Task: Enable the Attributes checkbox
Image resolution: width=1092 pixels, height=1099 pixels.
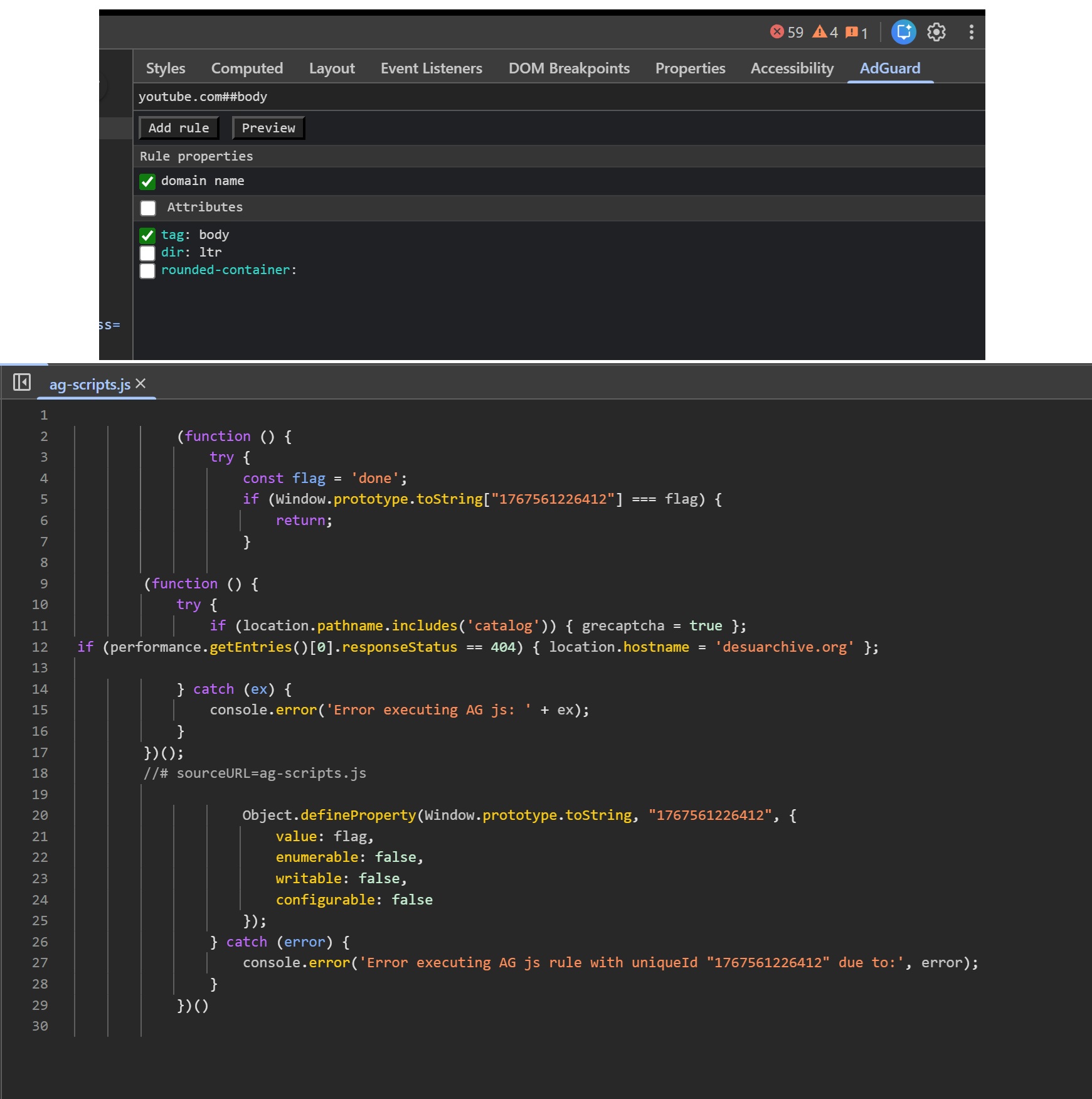Action: [x=148, y=208]
